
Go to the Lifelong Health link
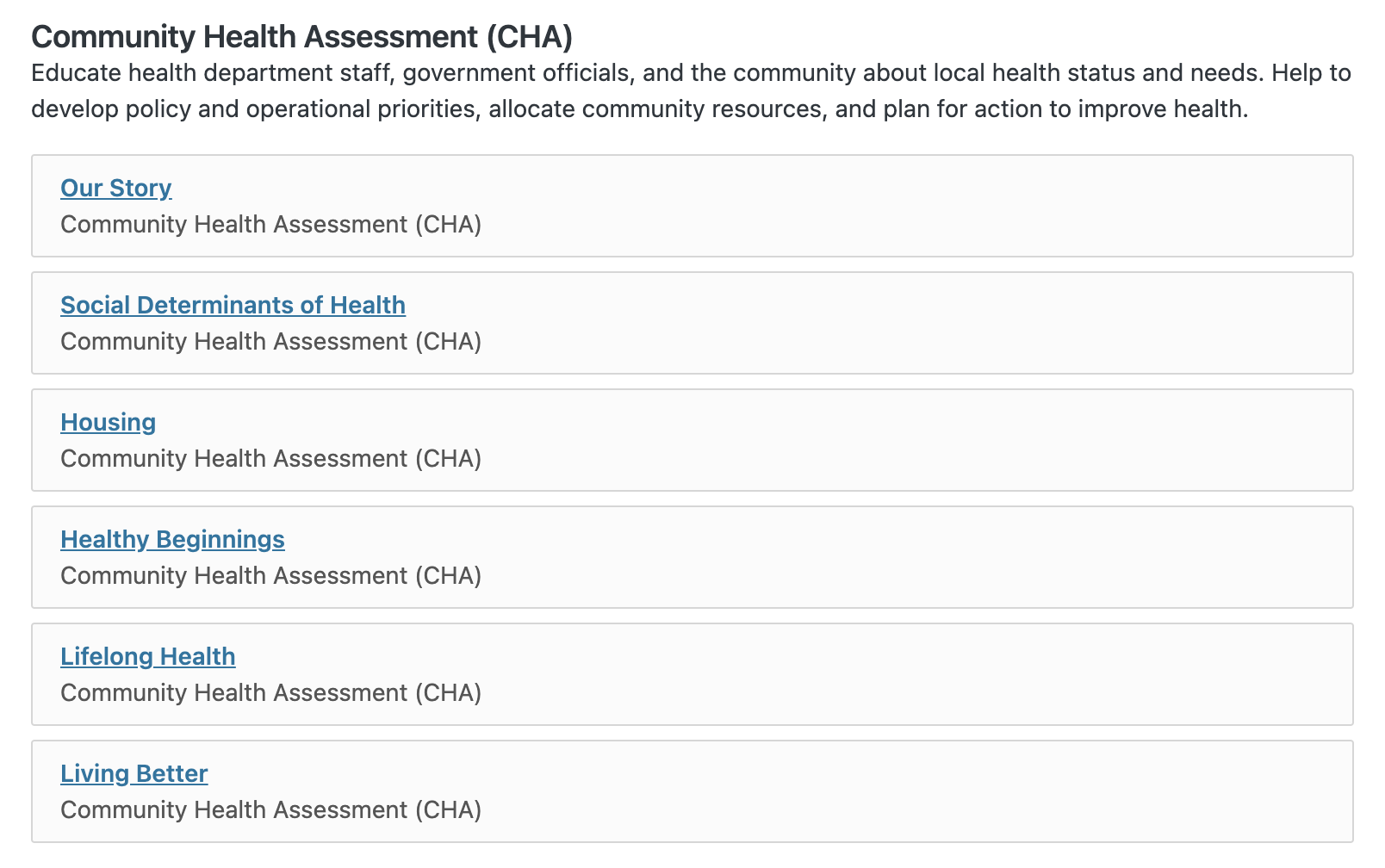(147, 656)
